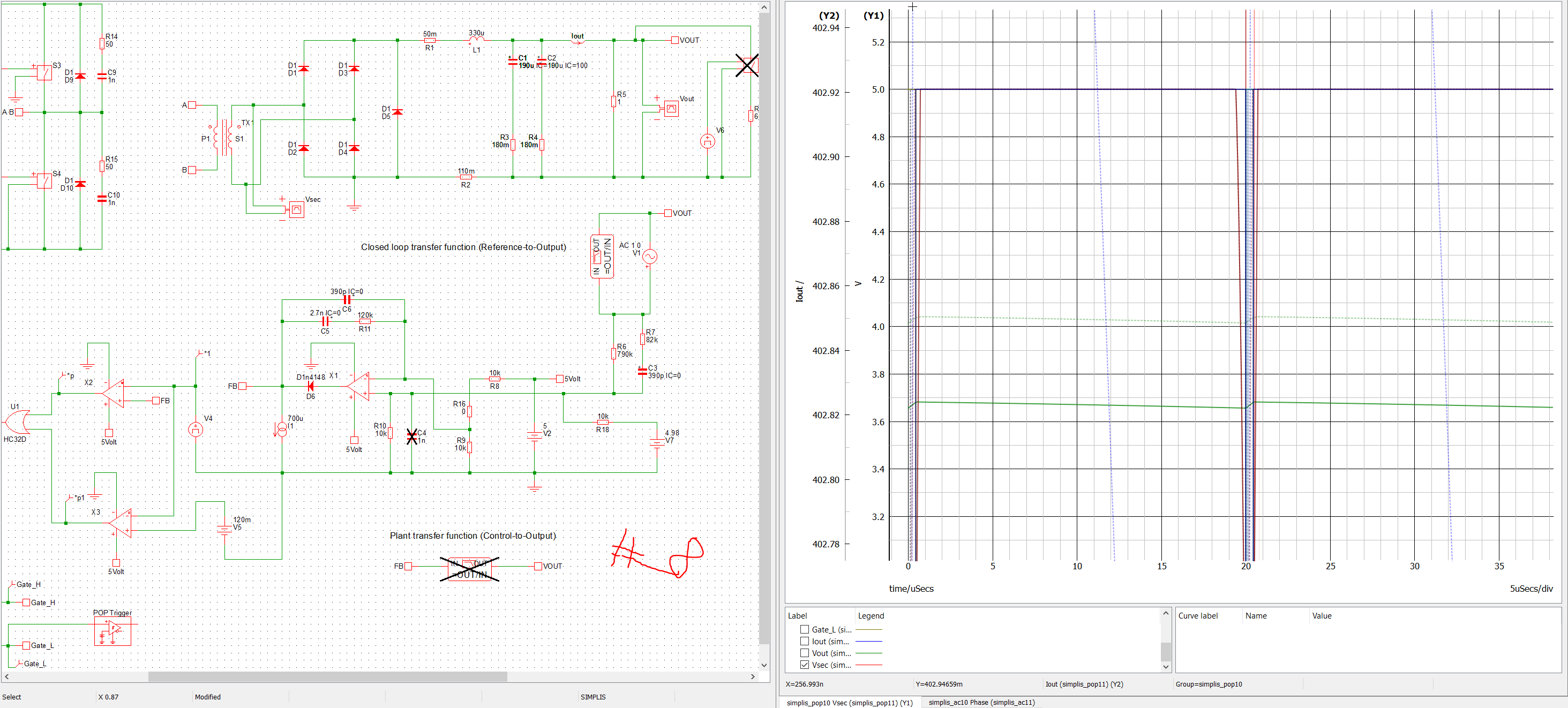The height and width of the screenshot is (708, 1568).
Task: Click the (Y1) axis label
Action: (874, 16)
